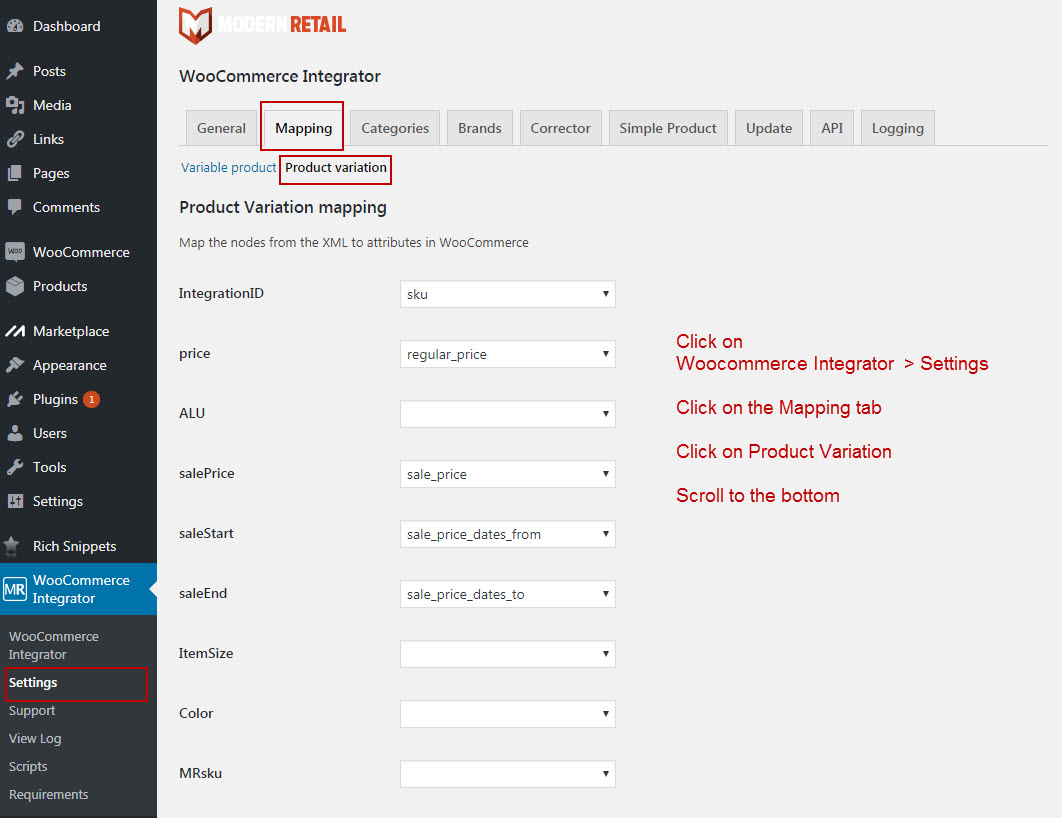
Task: Open the Requirements submenu link
Action: pyautogui.click(x=48, y=794)
